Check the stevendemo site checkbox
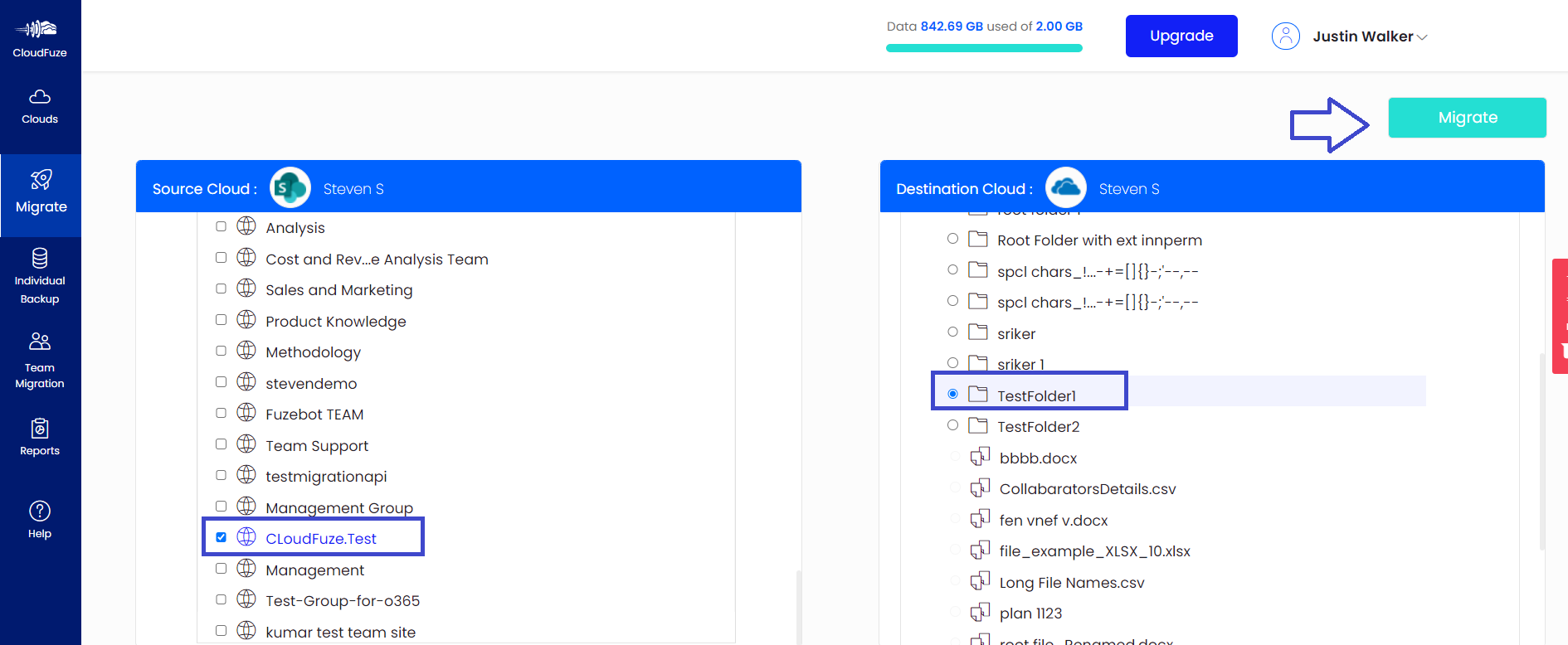Viewport: 1568px width, 645px height. 221,382
